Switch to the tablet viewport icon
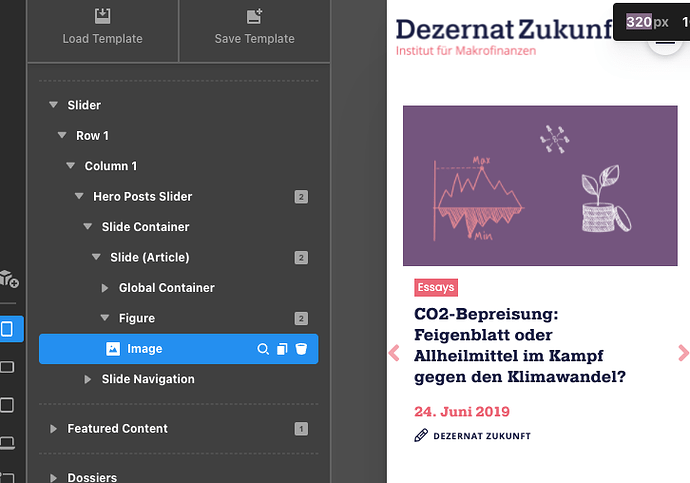 [x=7, y=405]
